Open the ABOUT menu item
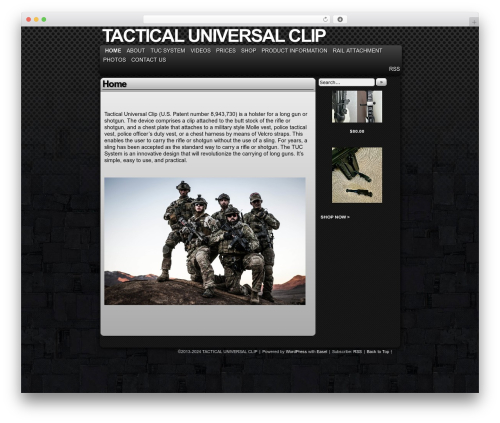This screenshot has height=423, width=500. [136, 51]
